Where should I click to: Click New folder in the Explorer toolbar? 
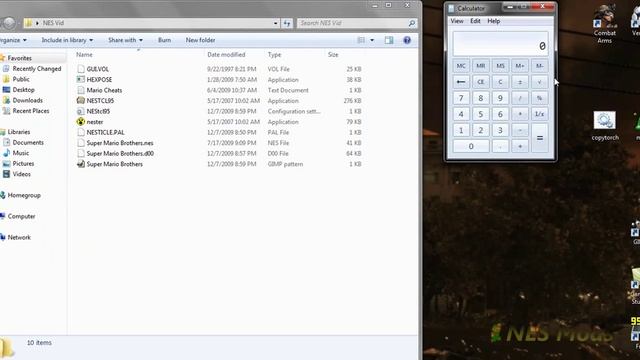(200, 40)
